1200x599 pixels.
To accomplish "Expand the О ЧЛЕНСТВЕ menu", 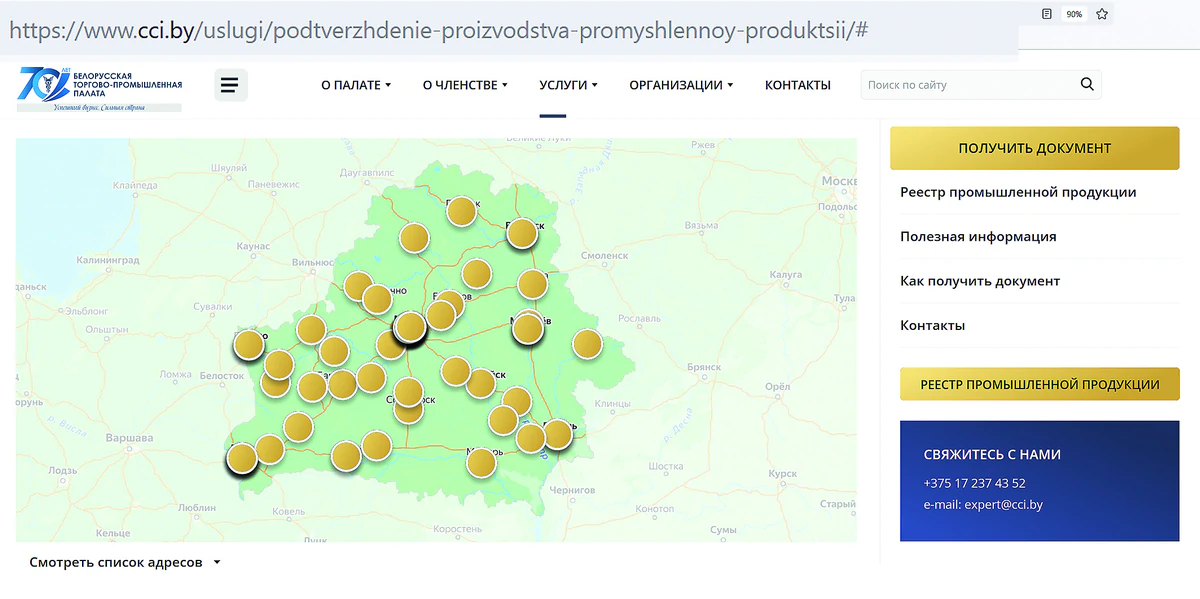I will pyautogui.click(x=465, y=85).
